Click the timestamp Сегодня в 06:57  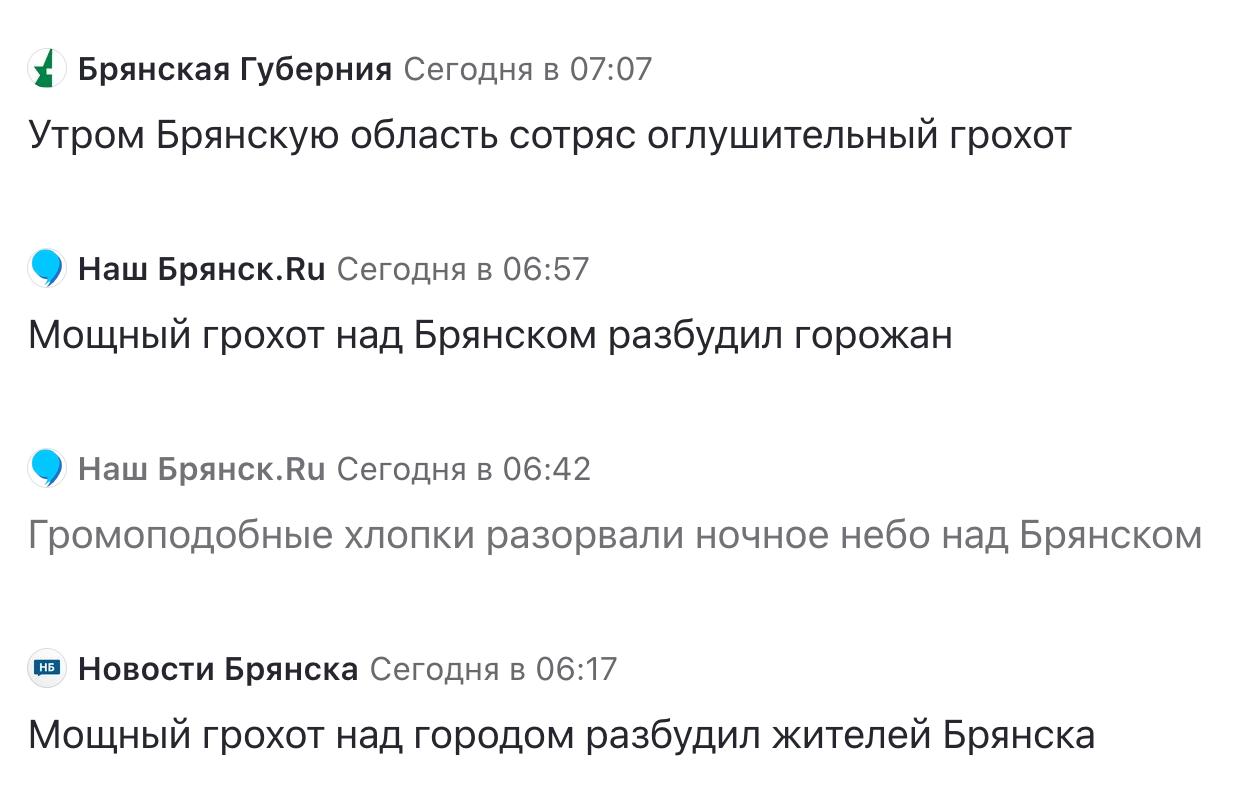pos(463,269)
